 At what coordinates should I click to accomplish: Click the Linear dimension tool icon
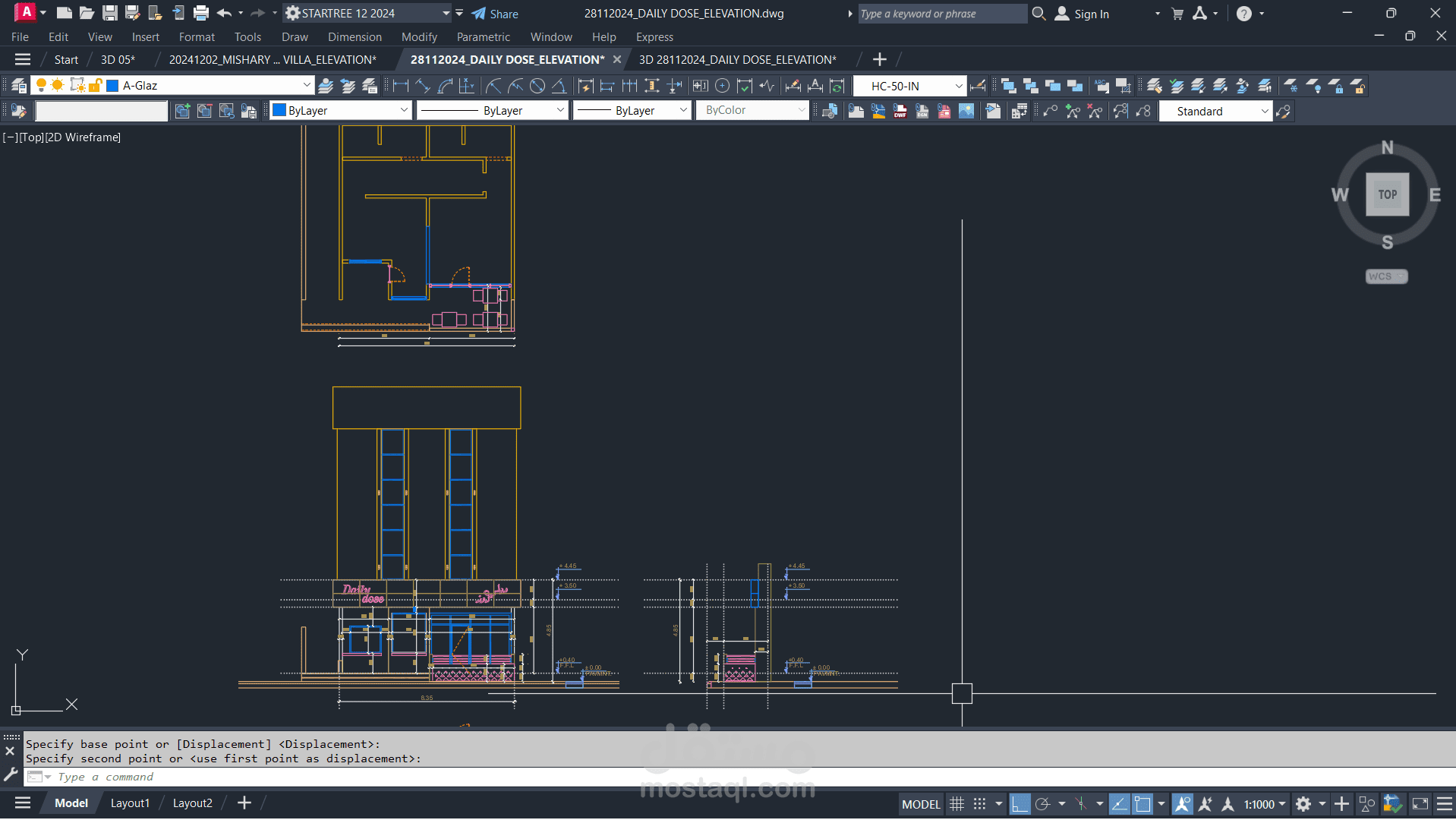[x=401, y=86]
